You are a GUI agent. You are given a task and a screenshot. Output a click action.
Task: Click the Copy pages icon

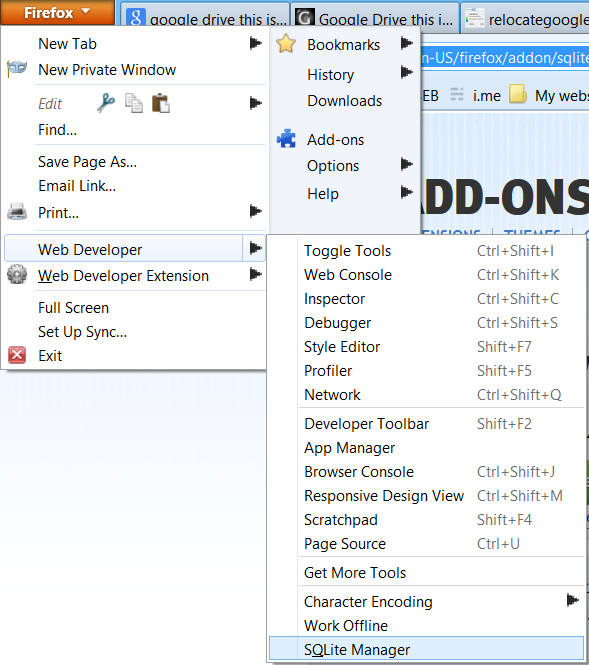click(x=134, y=103)
